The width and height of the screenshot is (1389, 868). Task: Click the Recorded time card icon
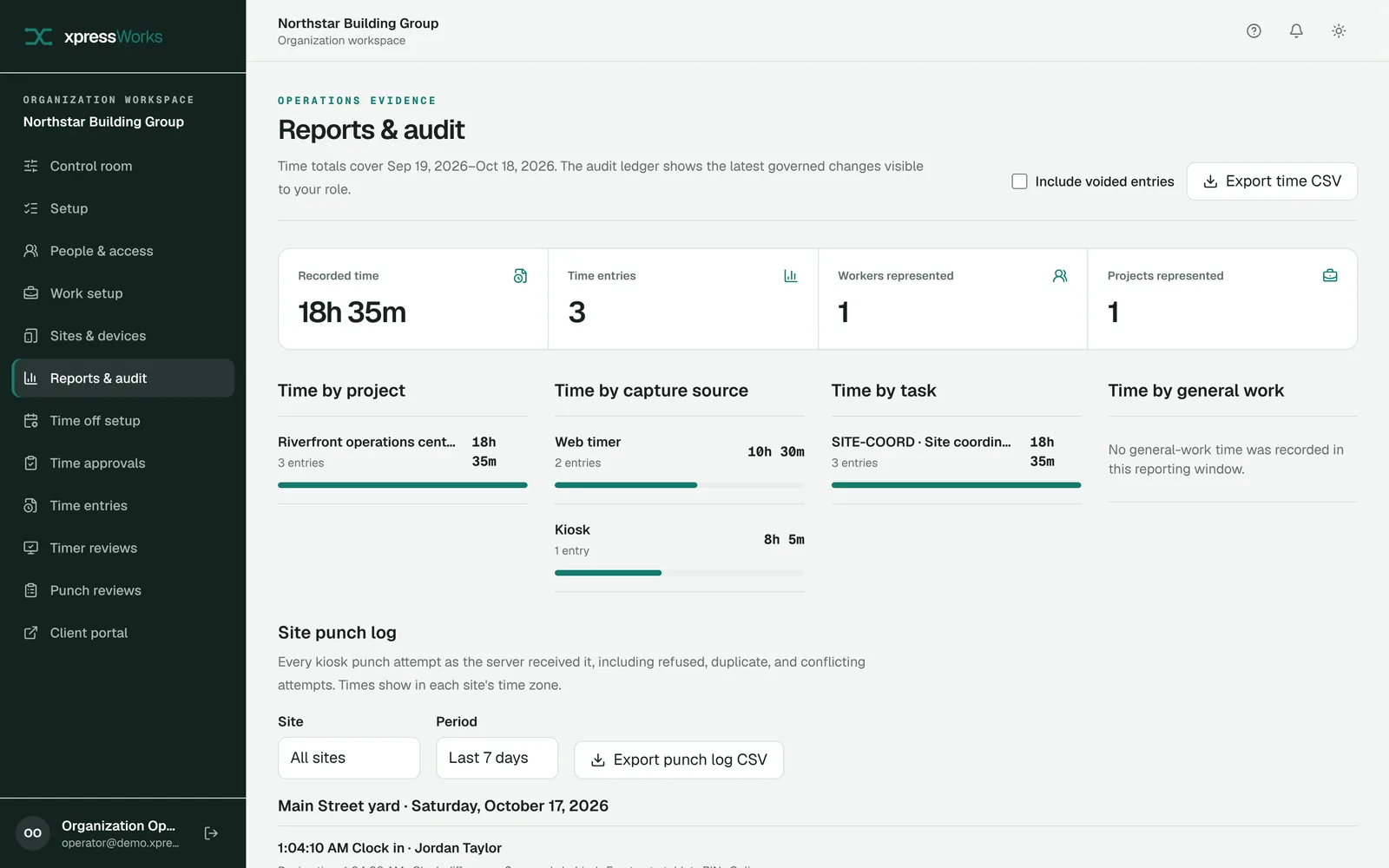pos(520,276)
